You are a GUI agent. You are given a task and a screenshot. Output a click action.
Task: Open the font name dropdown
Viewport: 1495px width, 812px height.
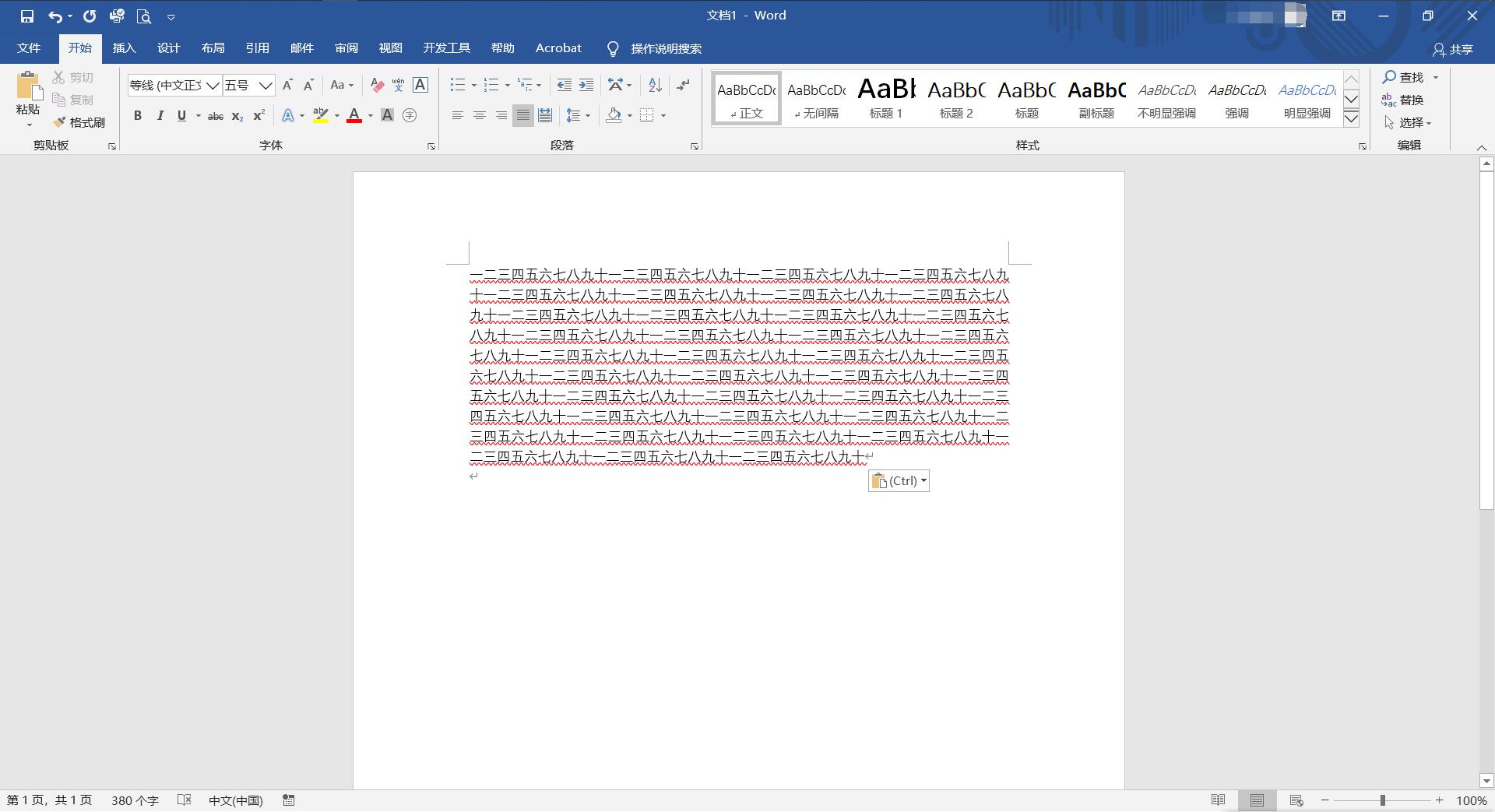[x=213, y=86]
